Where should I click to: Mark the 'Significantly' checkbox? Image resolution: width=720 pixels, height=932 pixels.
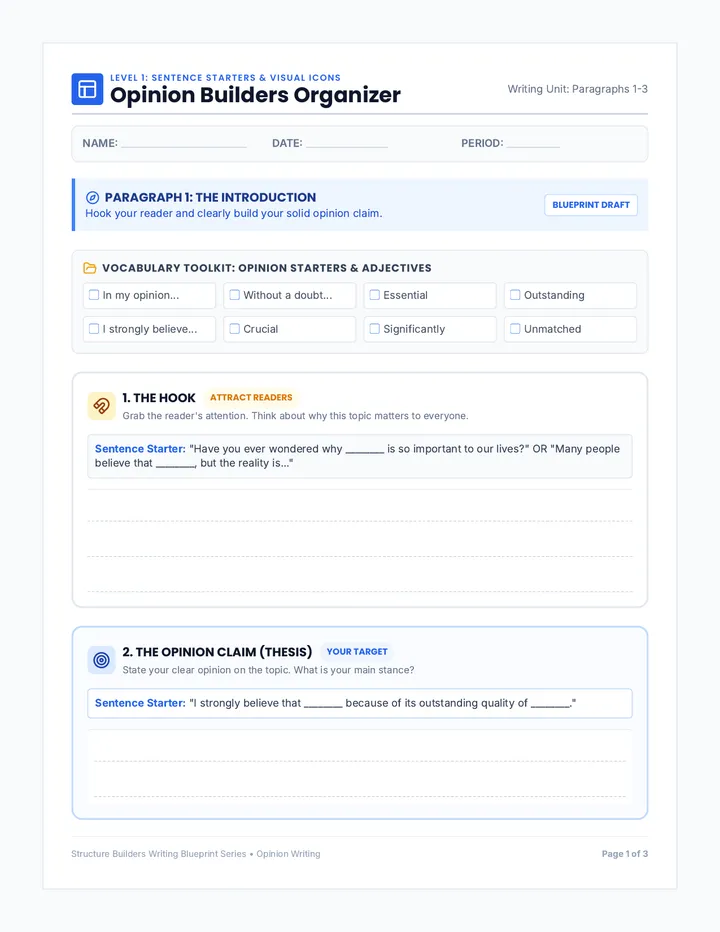(x=375, y=329)
